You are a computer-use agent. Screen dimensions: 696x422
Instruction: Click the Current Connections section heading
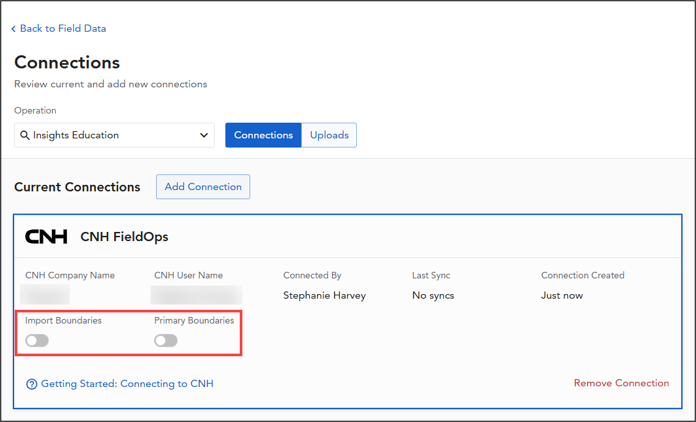pos(77,187)
